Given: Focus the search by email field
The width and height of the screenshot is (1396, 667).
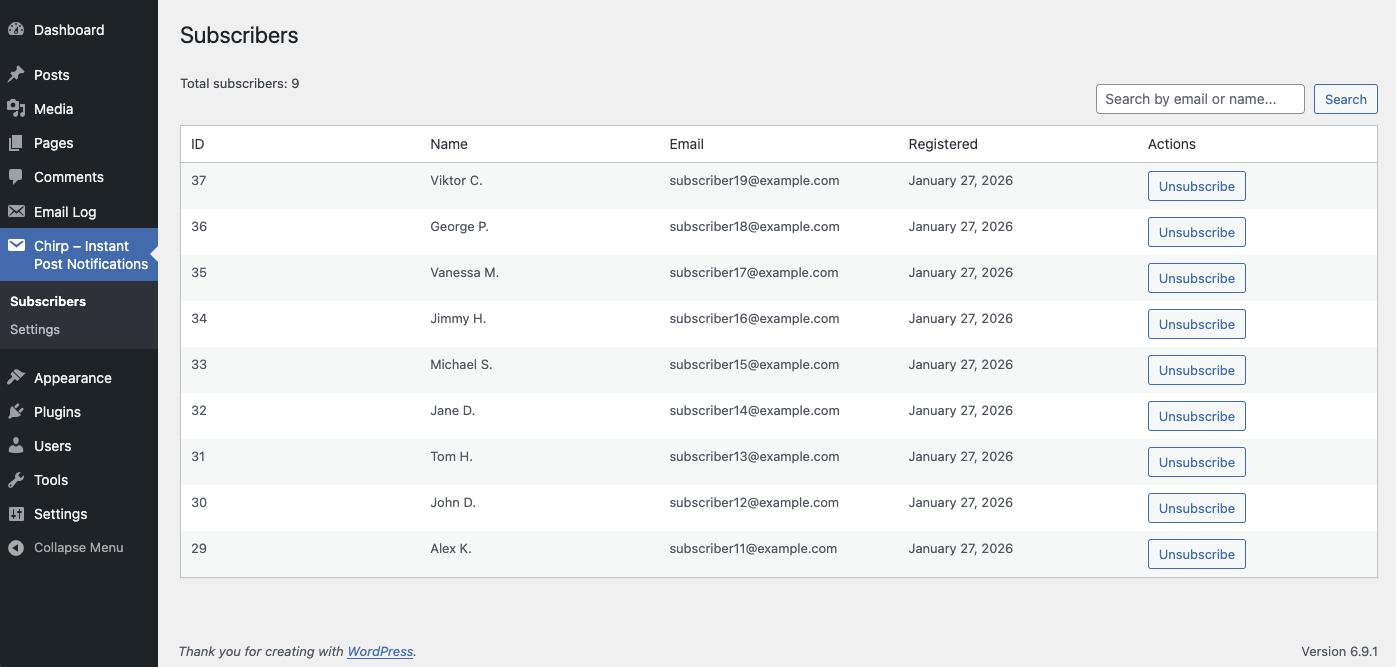Looking at the screenshot, I should point(1200,99).
